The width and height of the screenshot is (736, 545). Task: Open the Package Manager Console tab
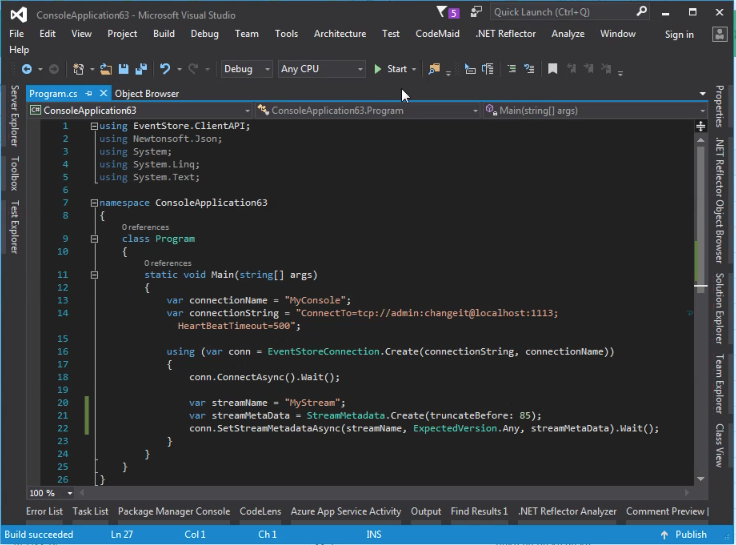point(174,511)
